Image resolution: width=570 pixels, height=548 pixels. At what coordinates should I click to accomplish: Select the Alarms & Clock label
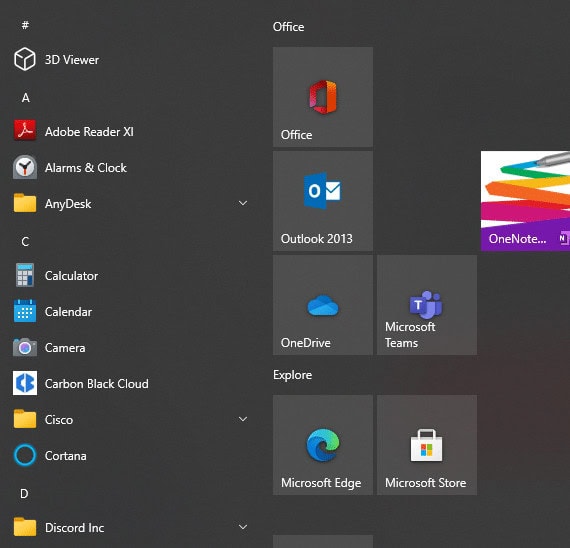(86, 168)
